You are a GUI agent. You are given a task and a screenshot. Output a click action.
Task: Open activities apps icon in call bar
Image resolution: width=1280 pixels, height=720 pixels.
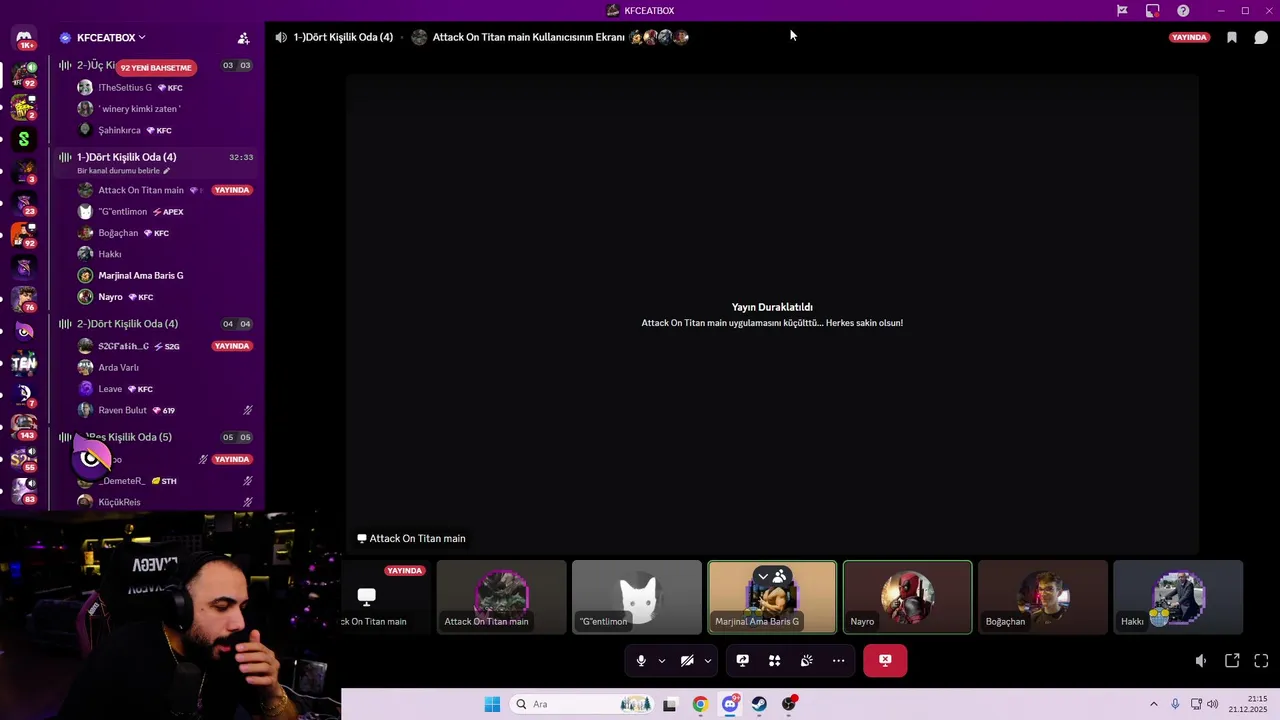pos(774,660)
